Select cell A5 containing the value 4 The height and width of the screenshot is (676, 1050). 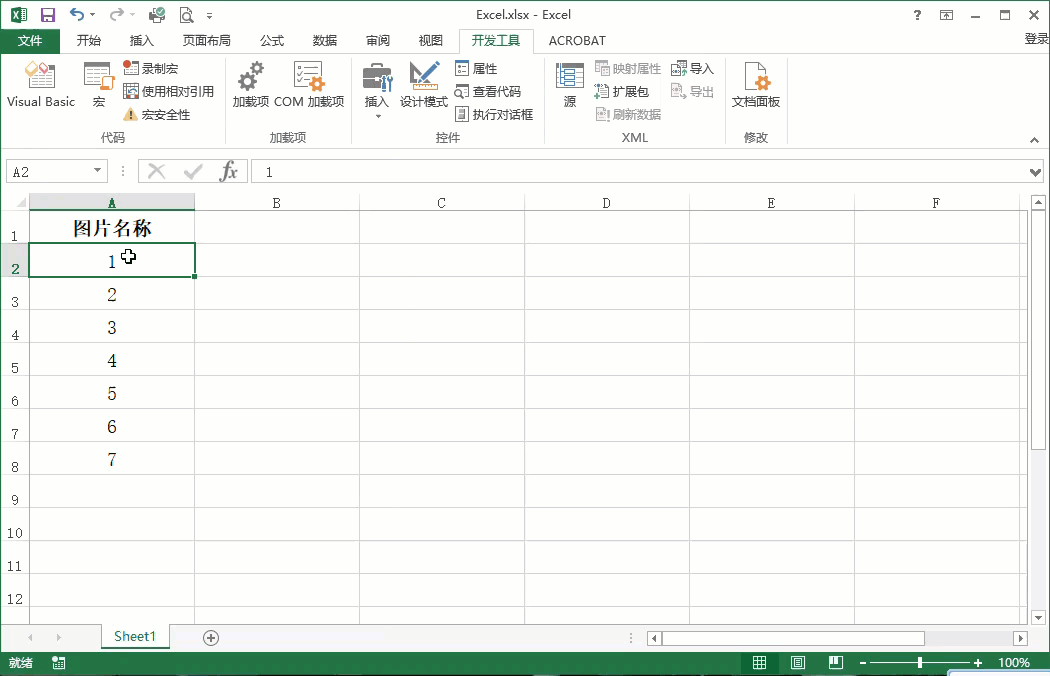pyautogui.click(x=111, y=360)
